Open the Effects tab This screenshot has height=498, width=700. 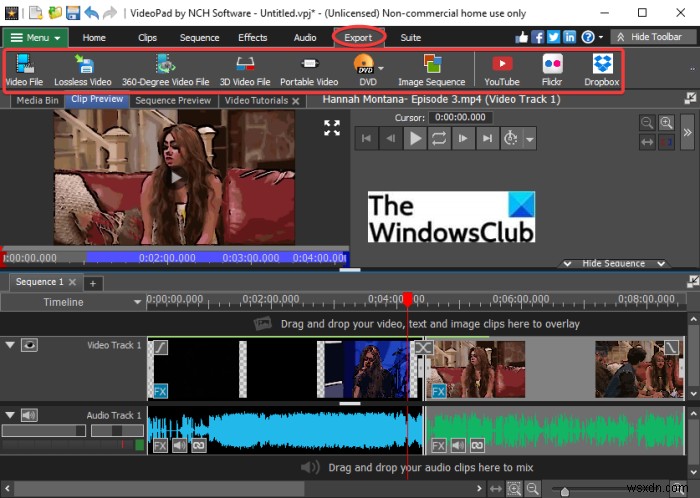[253, 37]
